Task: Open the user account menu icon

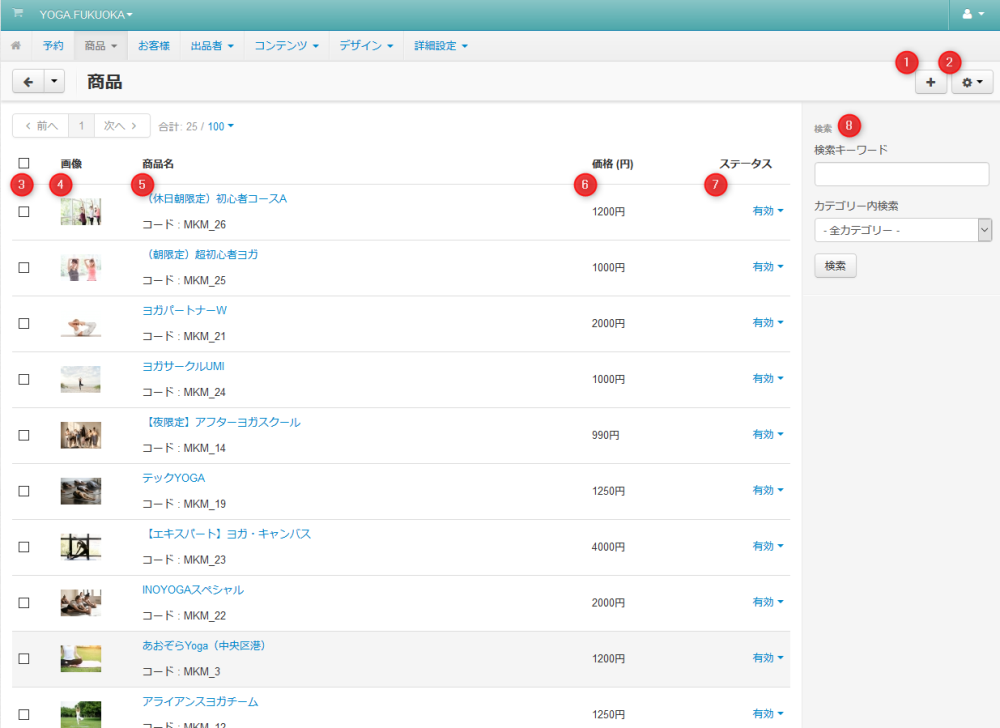Action: coord(973,14)
